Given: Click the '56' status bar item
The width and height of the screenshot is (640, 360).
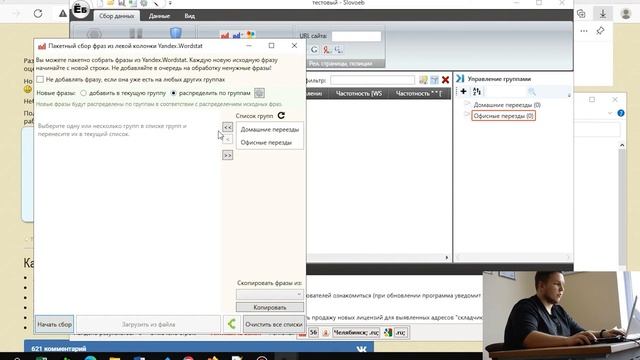Looking at the screenshot, I should coord(313,333).
